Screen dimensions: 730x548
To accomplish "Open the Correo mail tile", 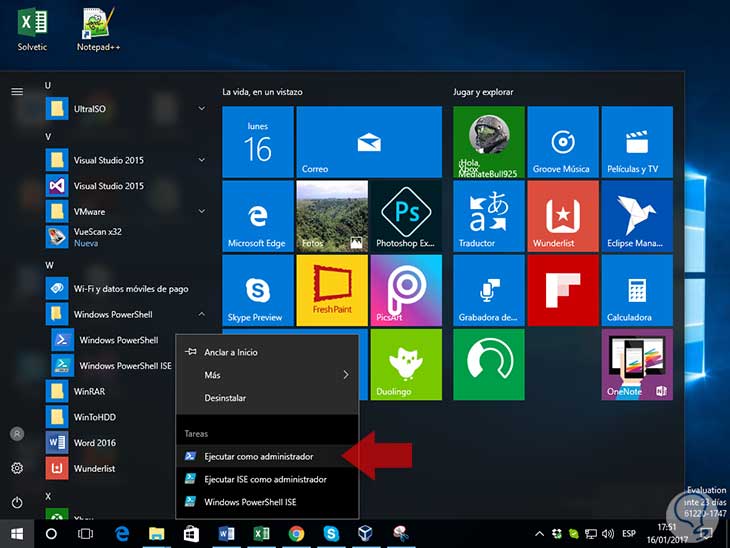I will pyautogui.click(x=369, y=142).
